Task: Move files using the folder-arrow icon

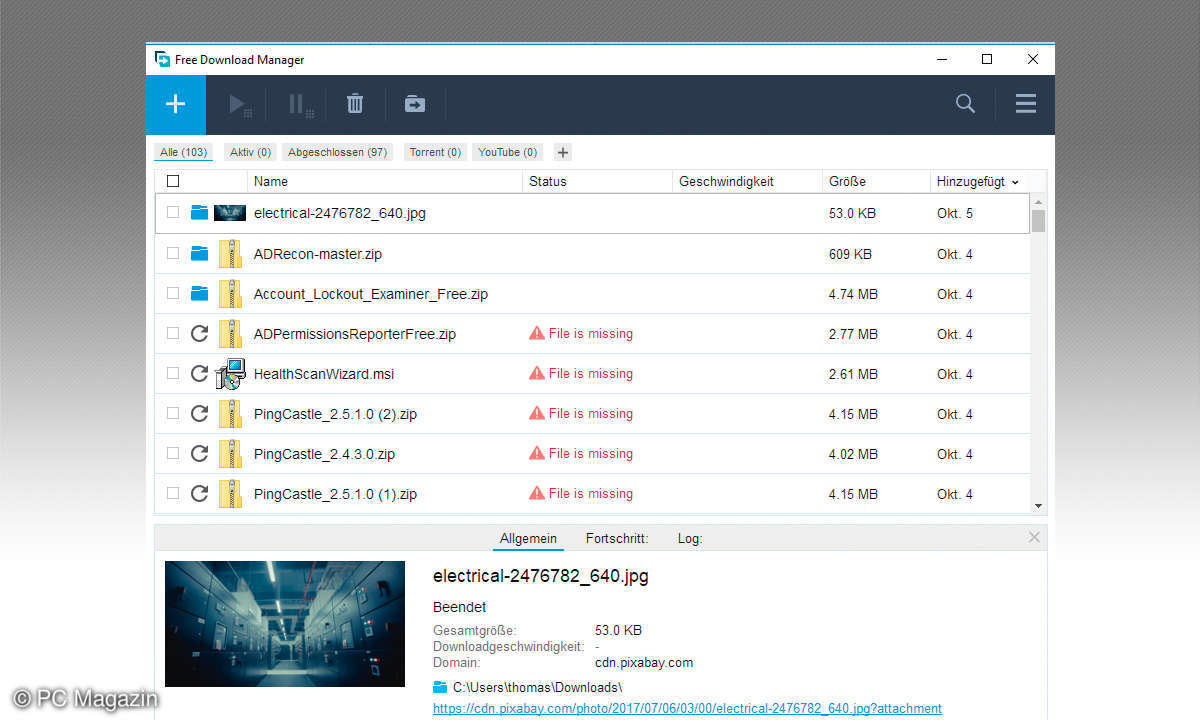Action: (414, 104)
